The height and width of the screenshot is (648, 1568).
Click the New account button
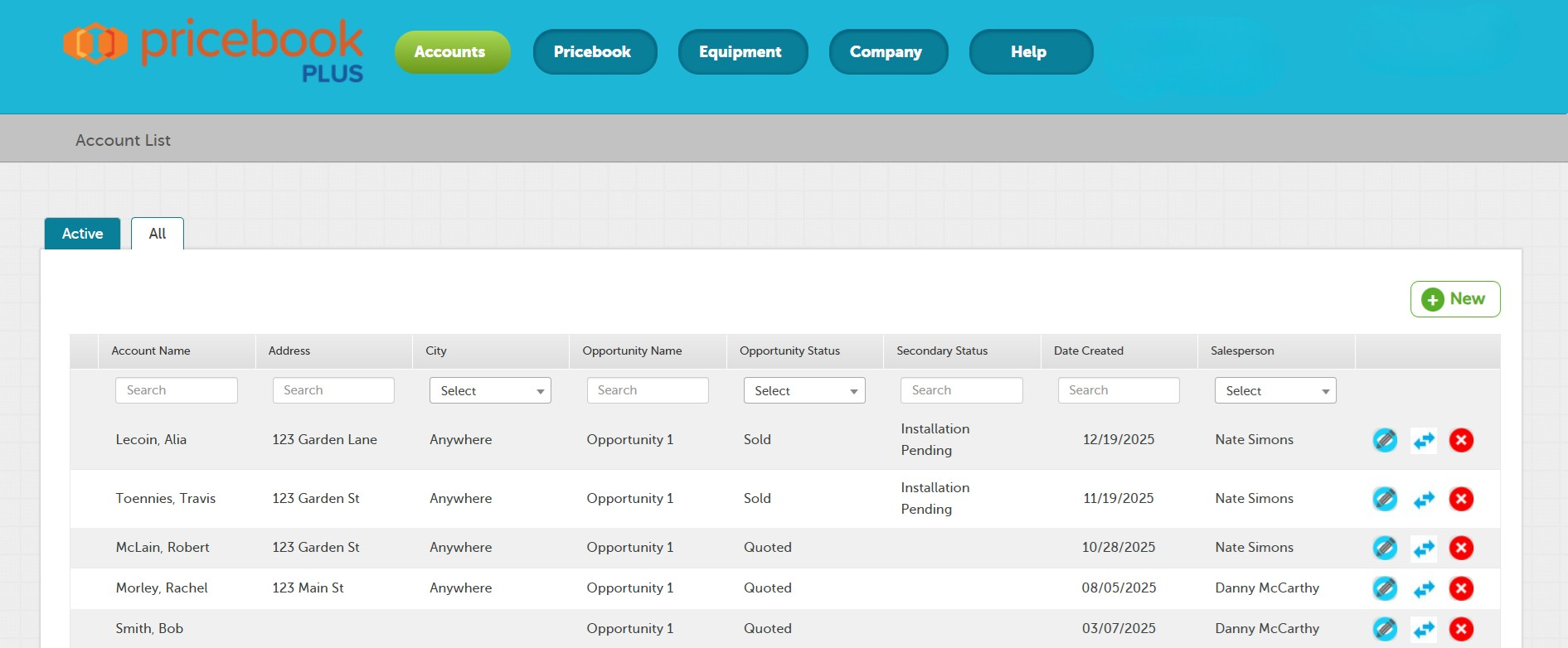click(x=1454, y=299)
